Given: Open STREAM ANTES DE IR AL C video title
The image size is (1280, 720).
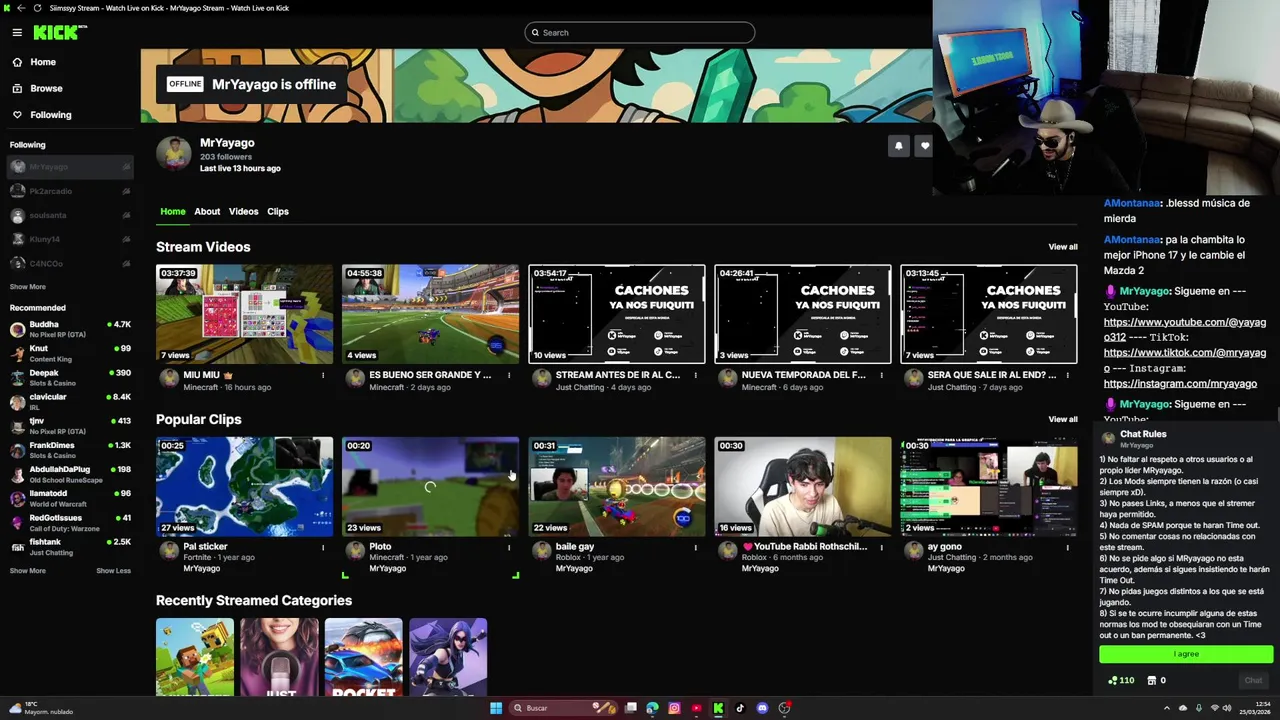Looking at the screenshot, I should click(617, 375).
